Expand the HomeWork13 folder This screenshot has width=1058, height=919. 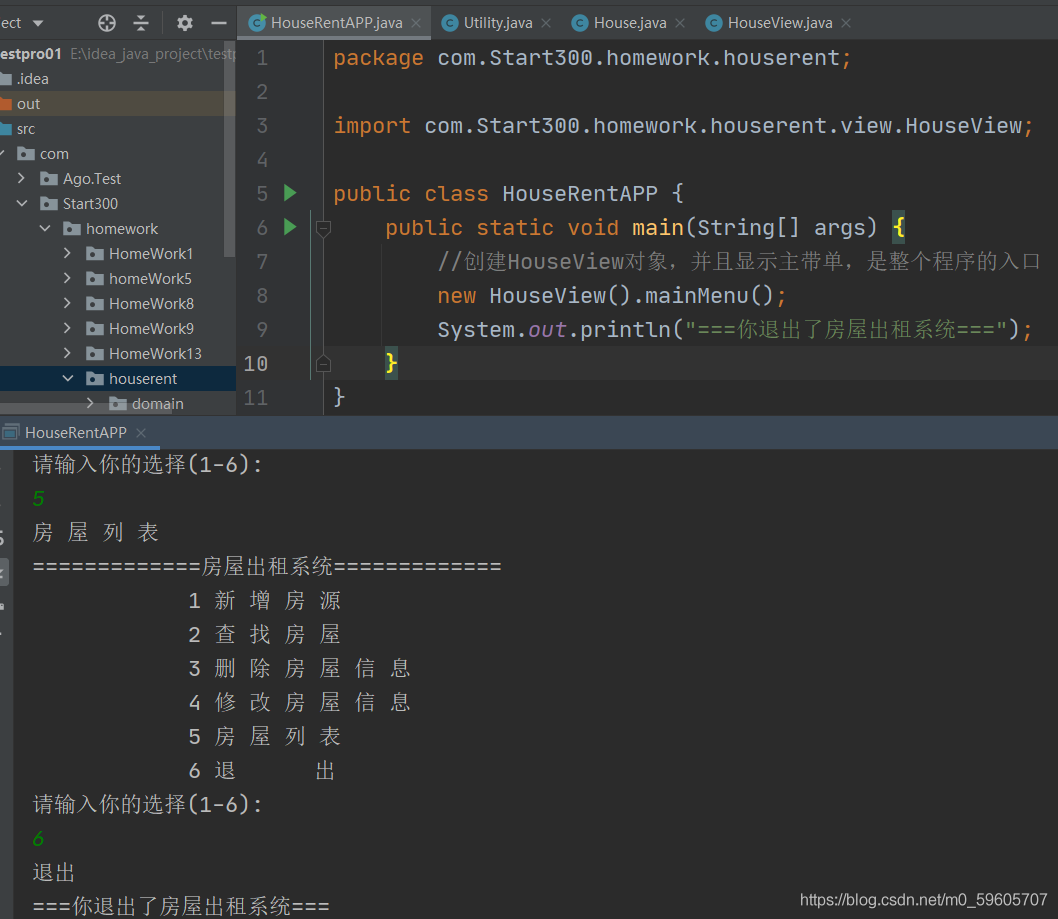[67, 353]
